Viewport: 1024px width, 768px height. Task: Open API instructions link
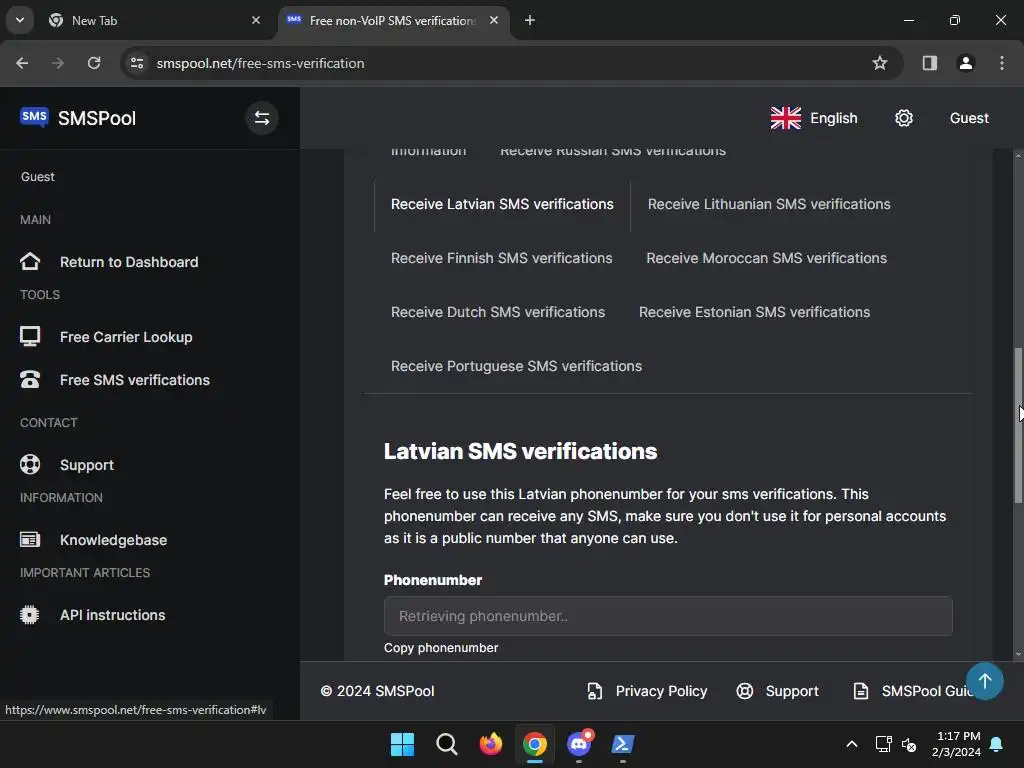click(x=112, y=615)
